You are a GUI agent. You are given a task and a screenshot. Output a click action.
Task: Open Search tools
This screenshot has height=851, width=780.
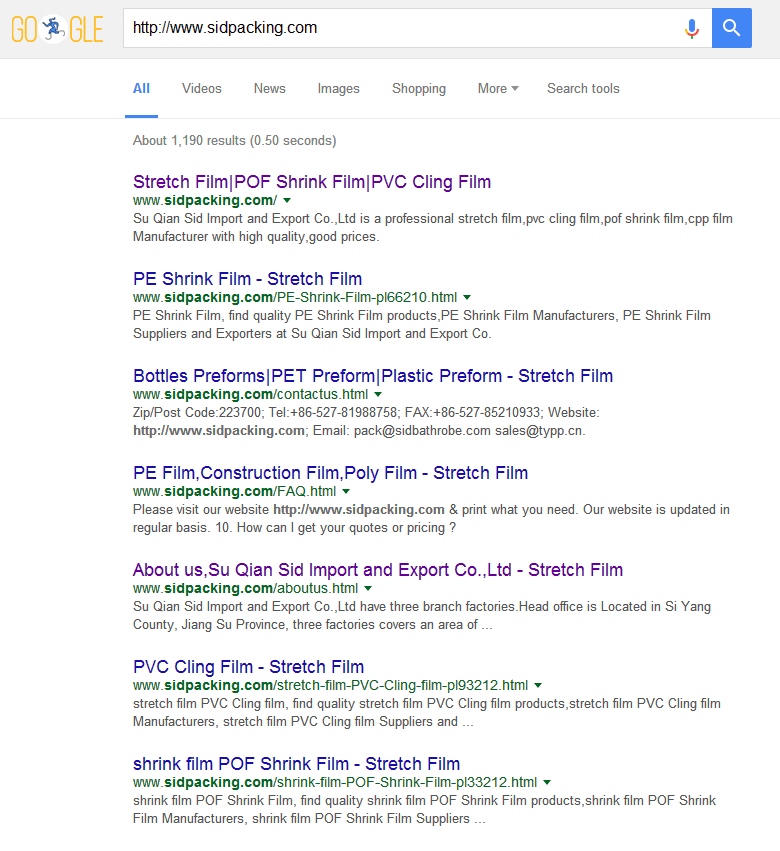pyautogui.click(x=583, y=88)
